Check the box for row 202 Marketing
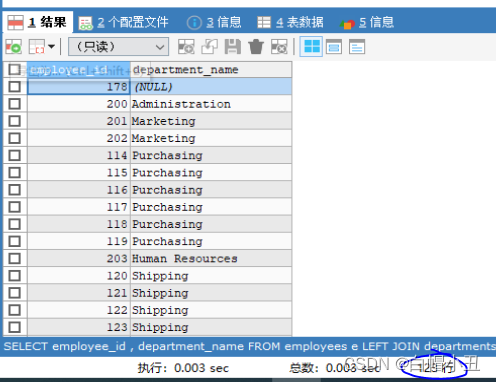 pos(14,138)
